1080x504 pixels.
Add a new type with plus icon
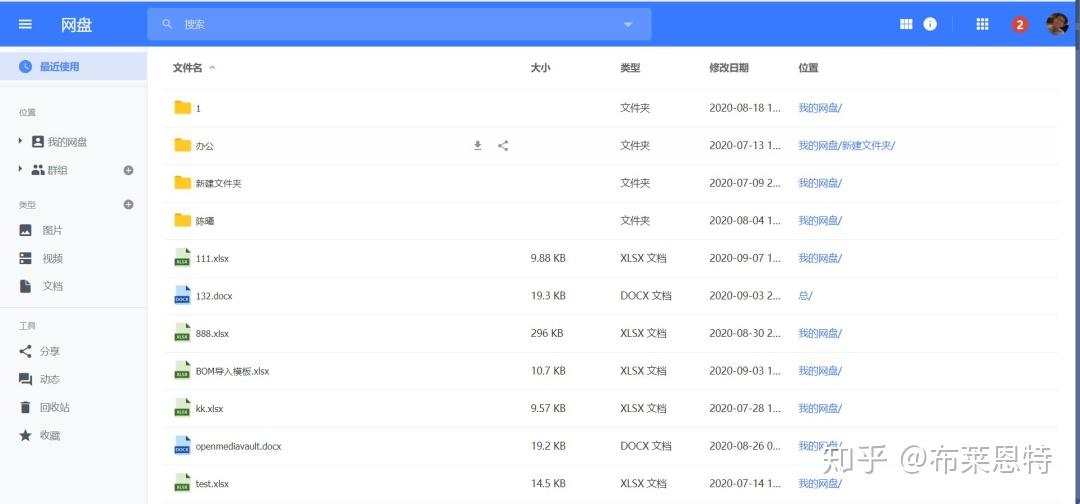point(128,204)
